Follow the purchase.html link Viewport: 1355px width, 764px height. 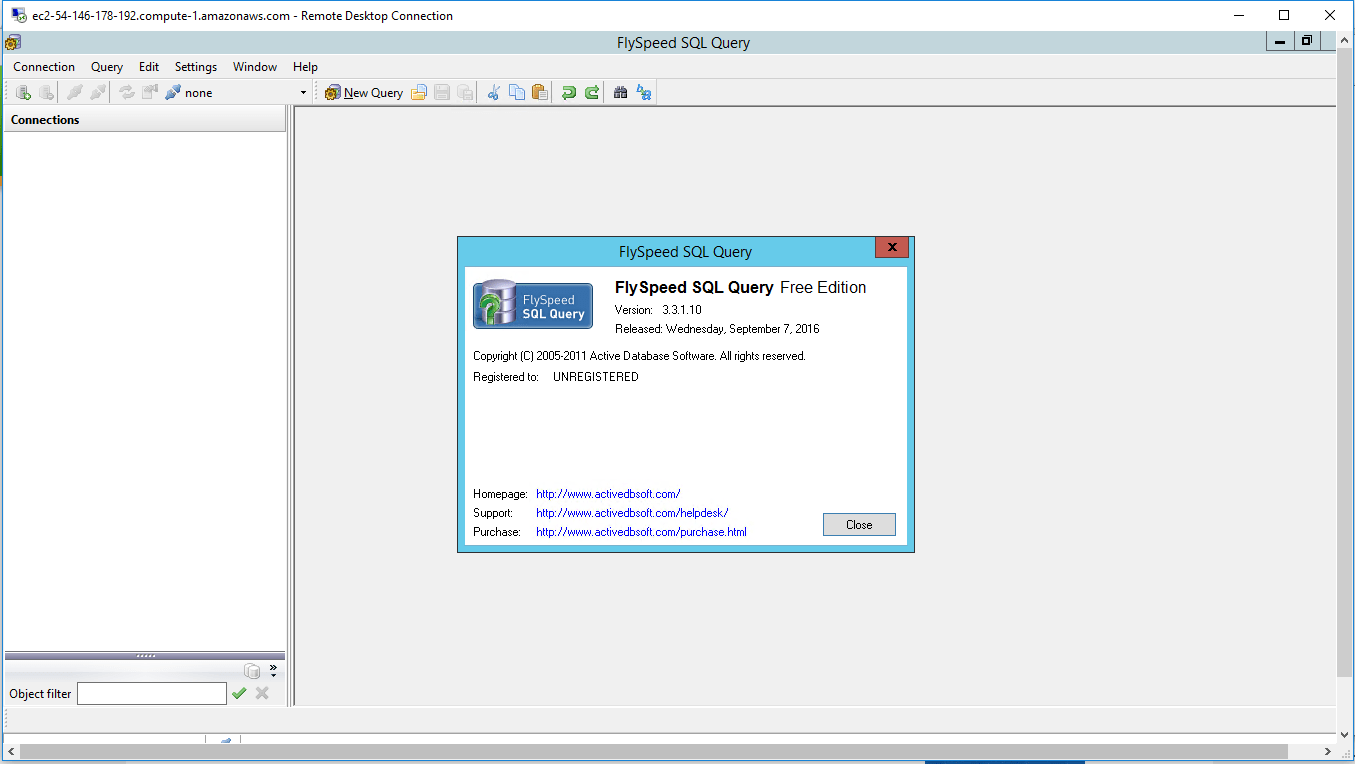[x=641, y=532]
